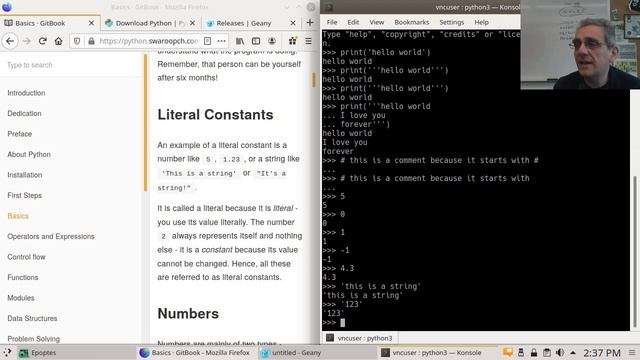The image size is (640, 360).
Task: Click Firefox page vertical scrollbar thumb
Action: click(x=314, y=80)
